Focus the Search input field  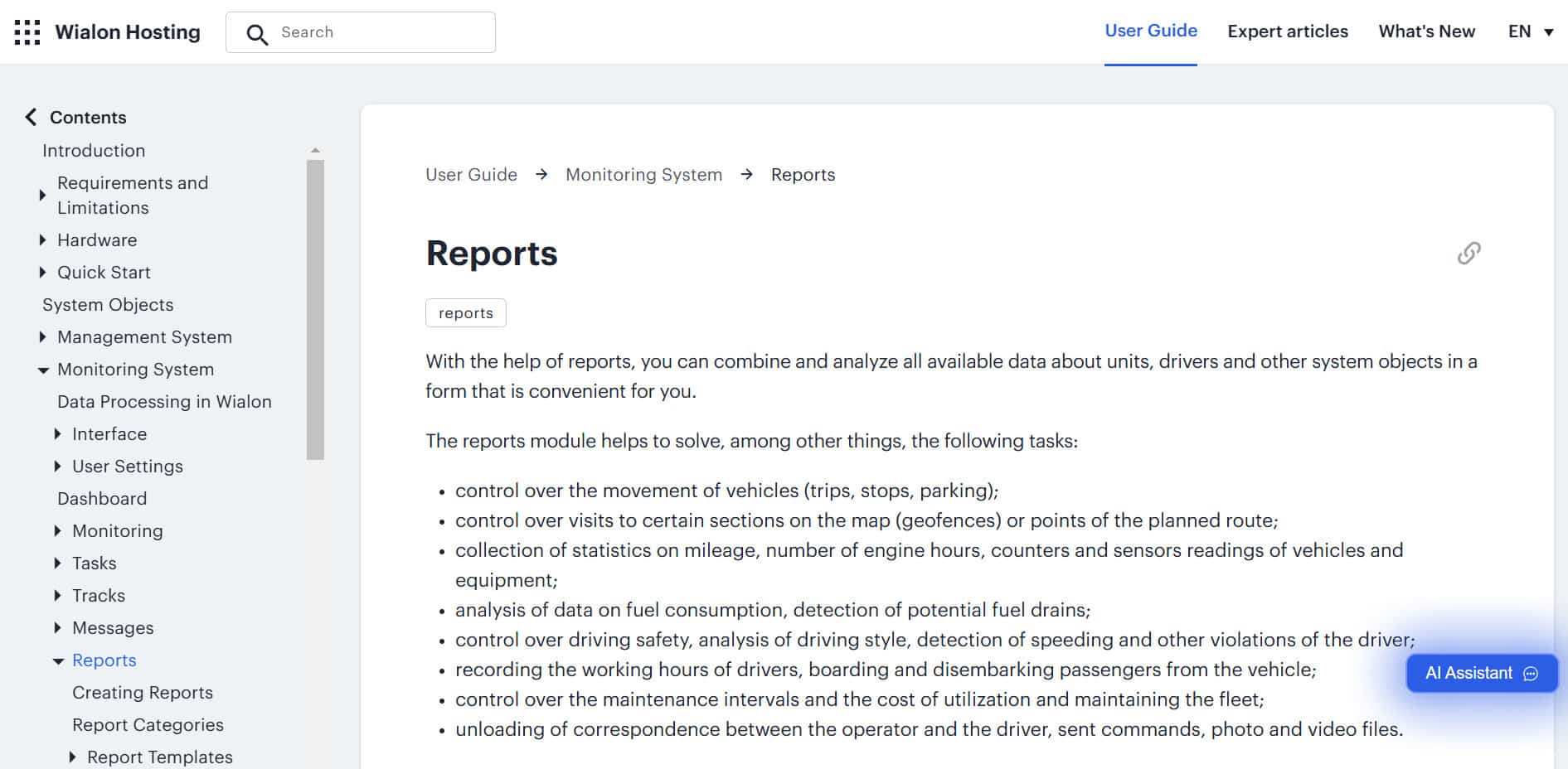[x=381, y=32]
